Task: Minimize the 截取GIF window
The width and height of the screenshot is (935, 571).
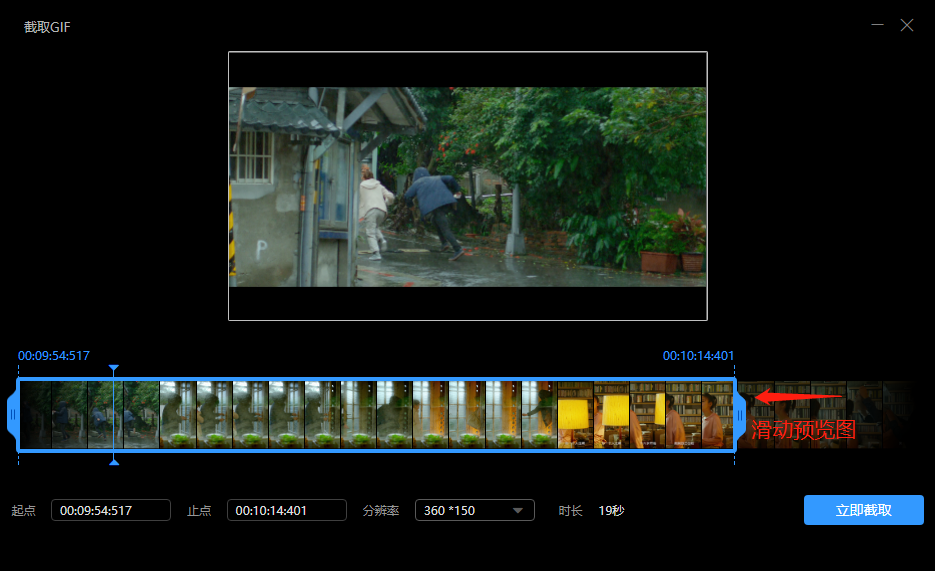Action: 877,25
